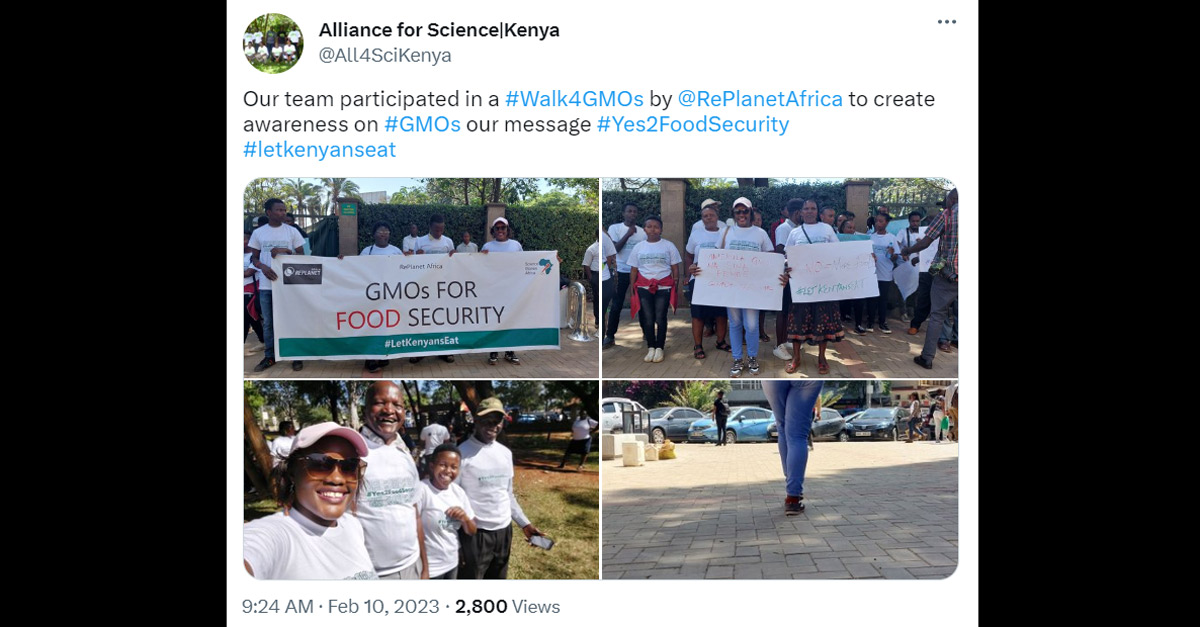Click the parked blue car in bottom-right photo
Viewport: 1200px width, 627px height.
733,424
